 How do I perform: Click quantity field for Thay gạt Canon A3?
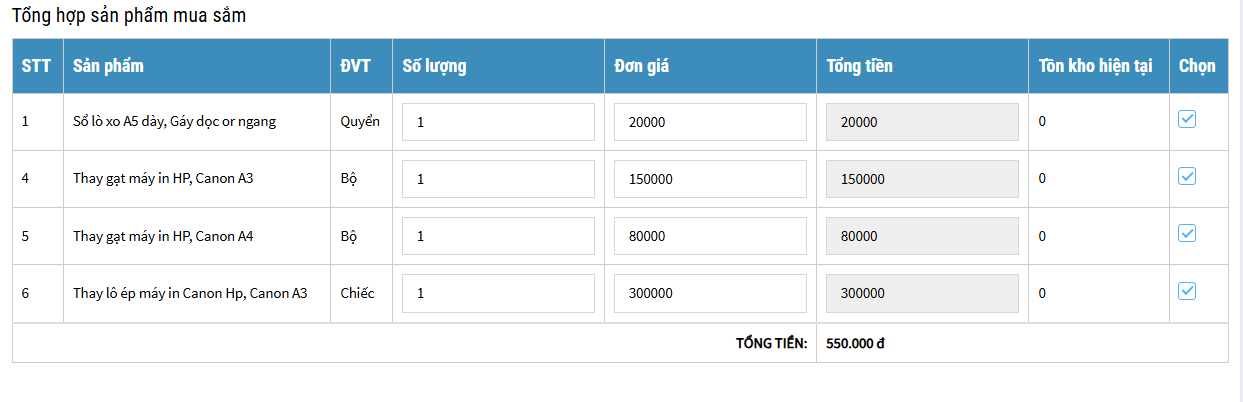[498, 179]
